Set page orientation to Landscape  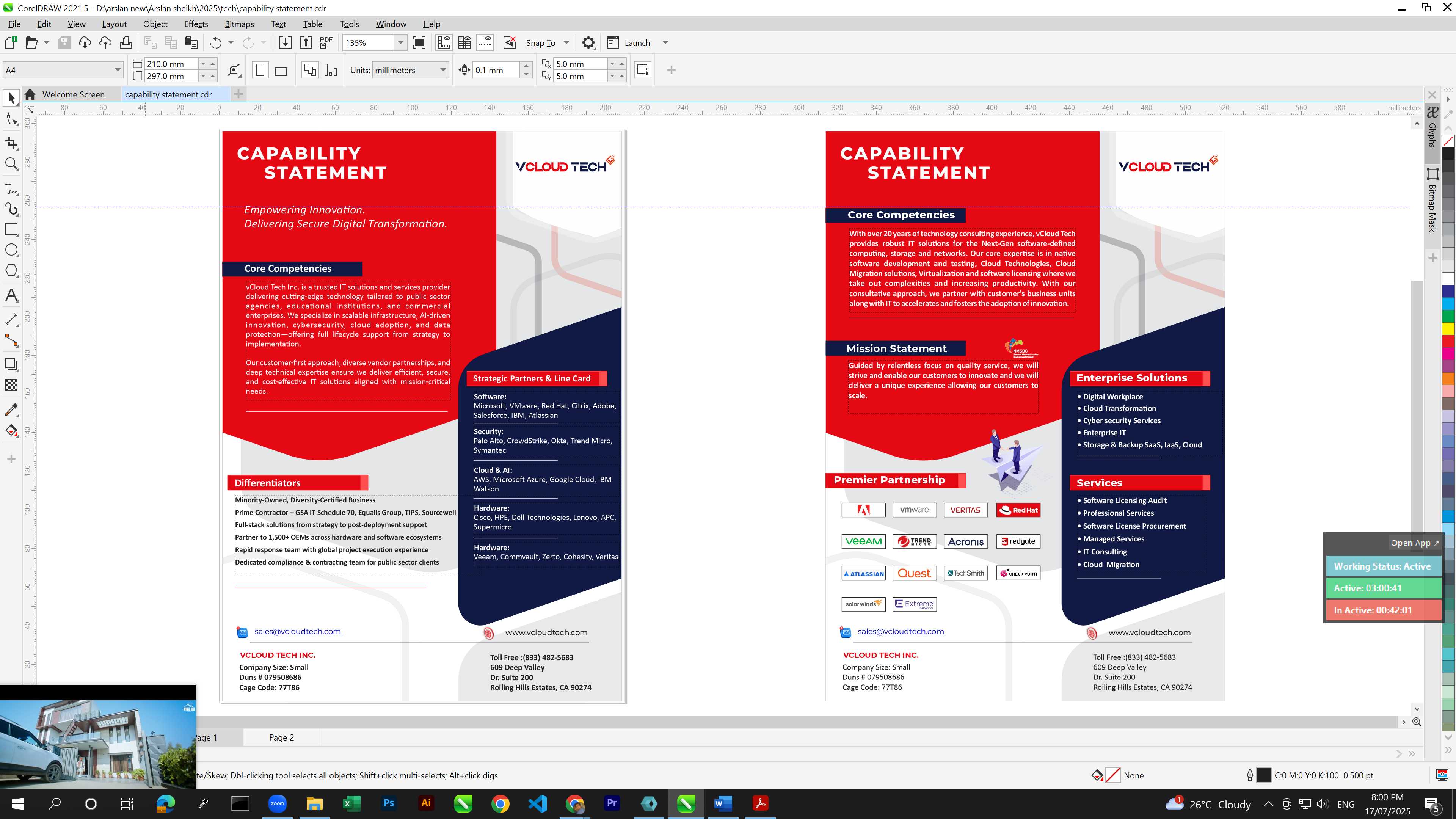(x=281, y=70)
